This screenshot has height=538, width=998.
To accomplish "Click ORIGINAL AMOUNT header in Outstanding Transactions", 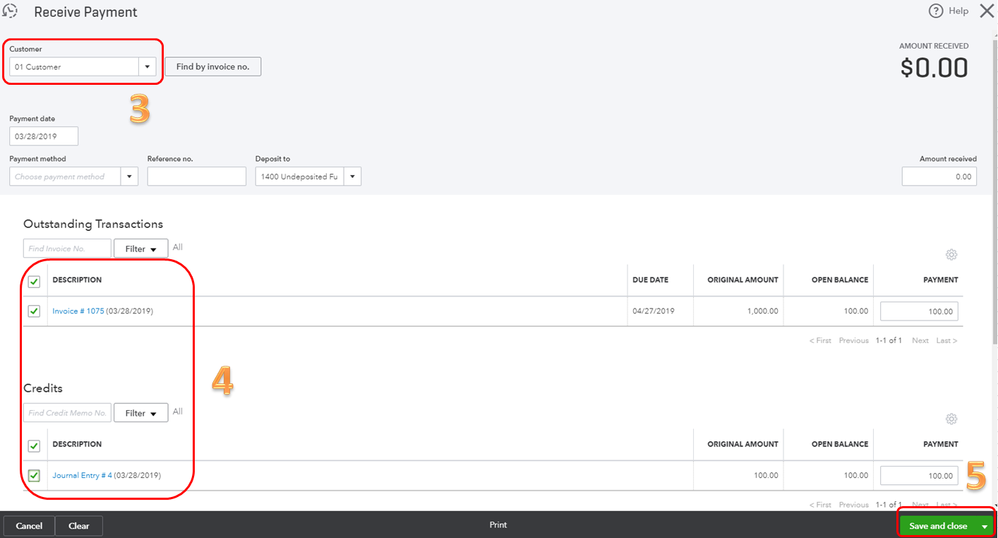I will 743,280.
